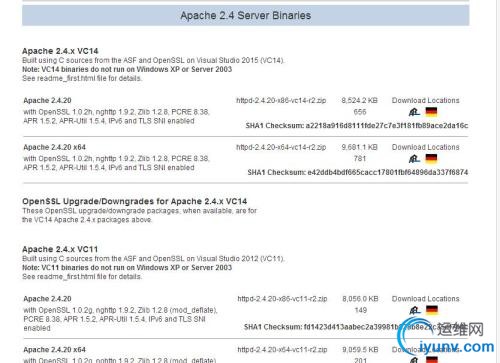The height and width of the screenshot is (363, 500).
Task: Click German flag mirror for httpd-2.4.20-x86-vc11-r2.zip
Action: click(x=432, y=310)
